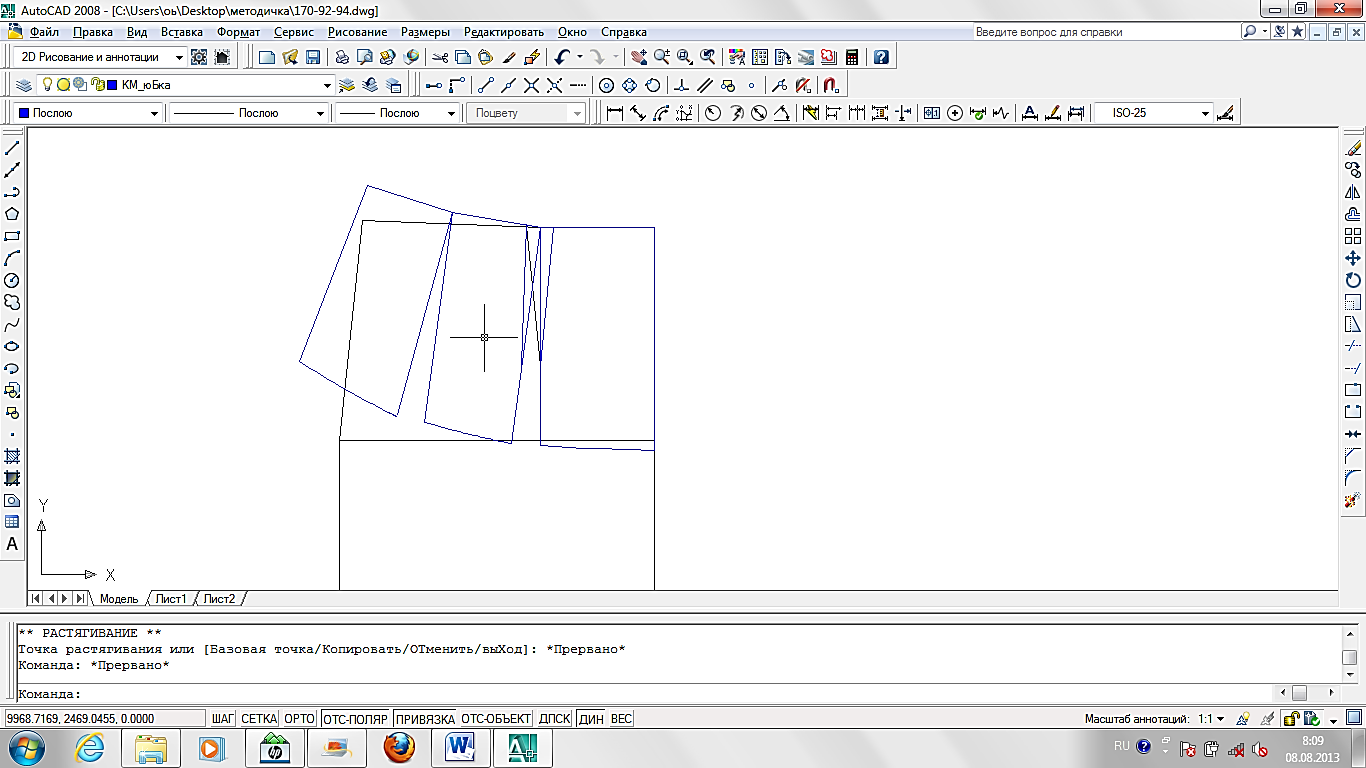The height and width of the screenshot is (768, 1366).
Task: Click the Pan Realtime hand icon
Action: 639,57
